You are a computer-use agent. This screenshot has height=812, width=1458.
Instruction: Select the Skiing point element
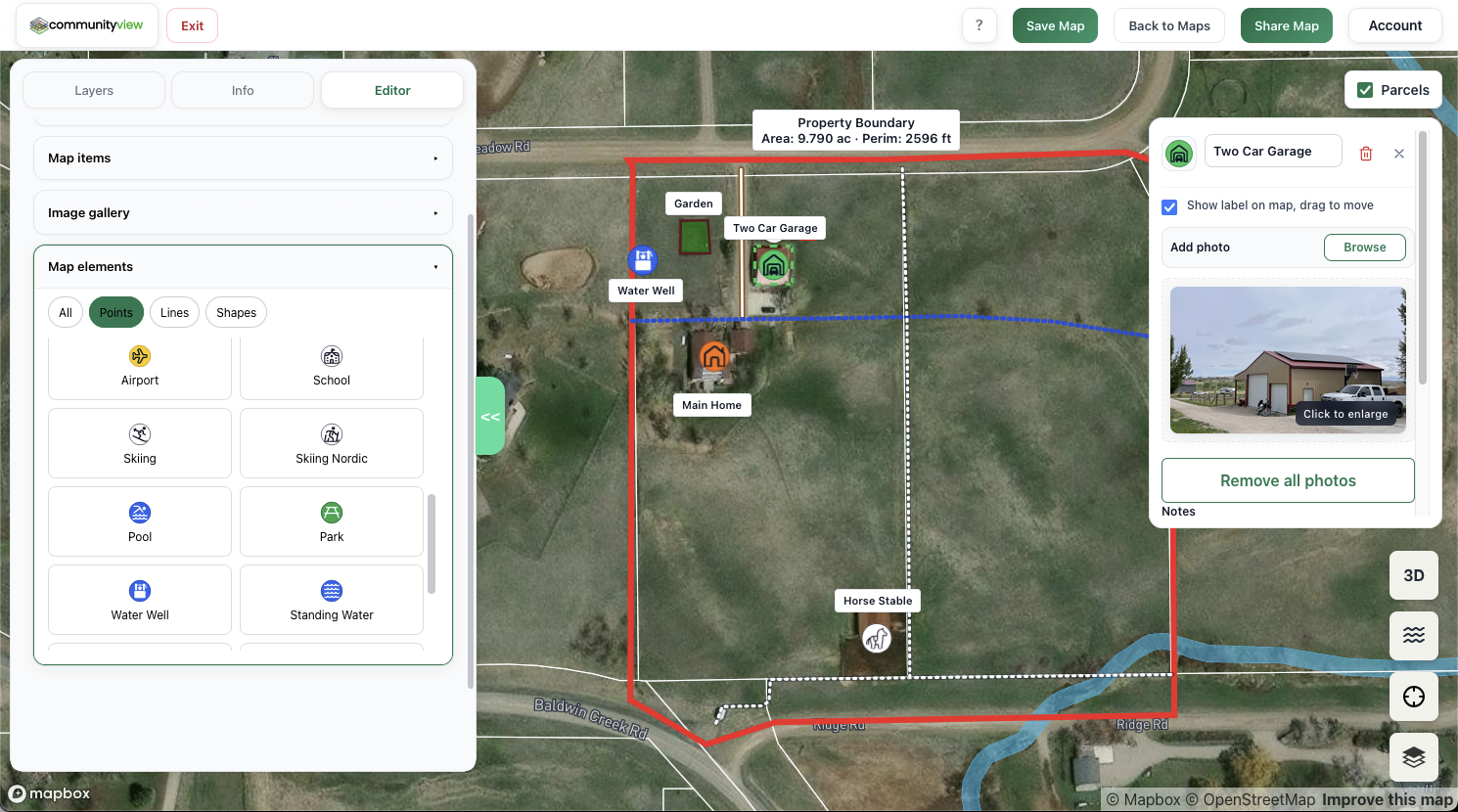[x=140, y=443]
